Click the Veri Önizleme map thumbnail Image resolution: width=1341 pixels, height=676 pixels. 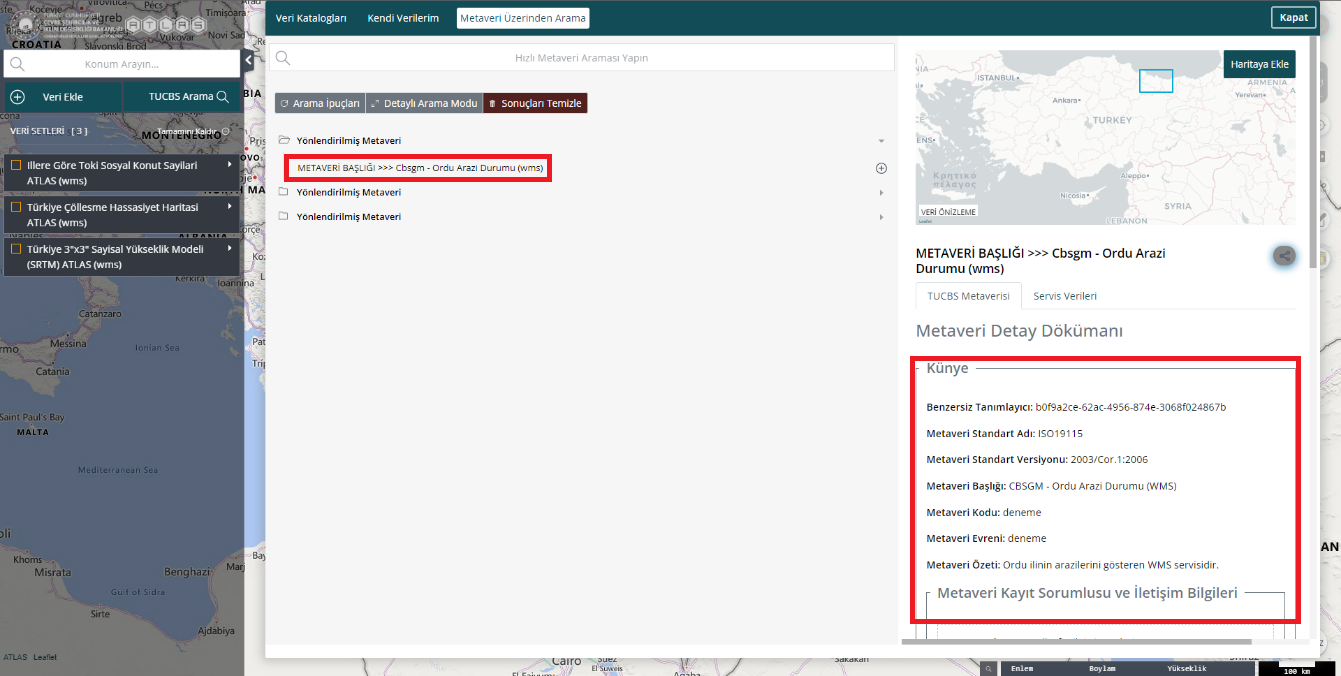[x=1106, y=137]
